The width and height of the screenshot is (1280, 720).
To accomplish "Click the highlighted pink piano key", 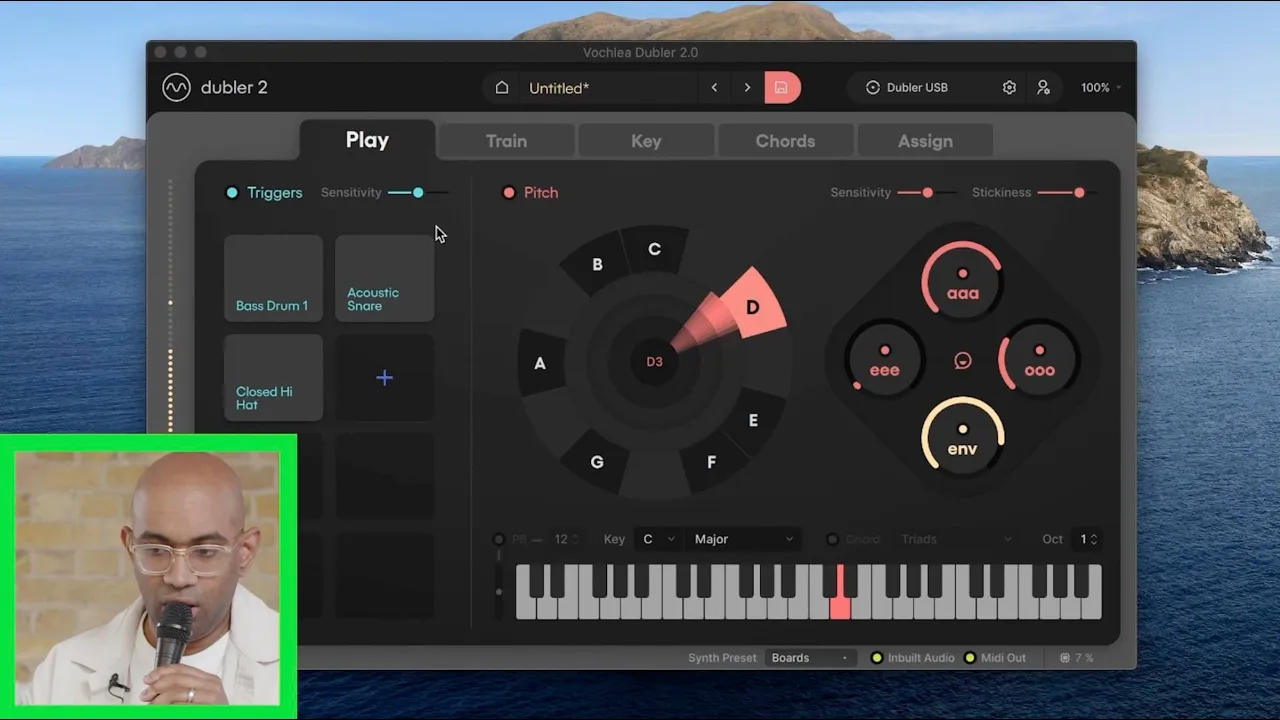I will pos(840,592).
